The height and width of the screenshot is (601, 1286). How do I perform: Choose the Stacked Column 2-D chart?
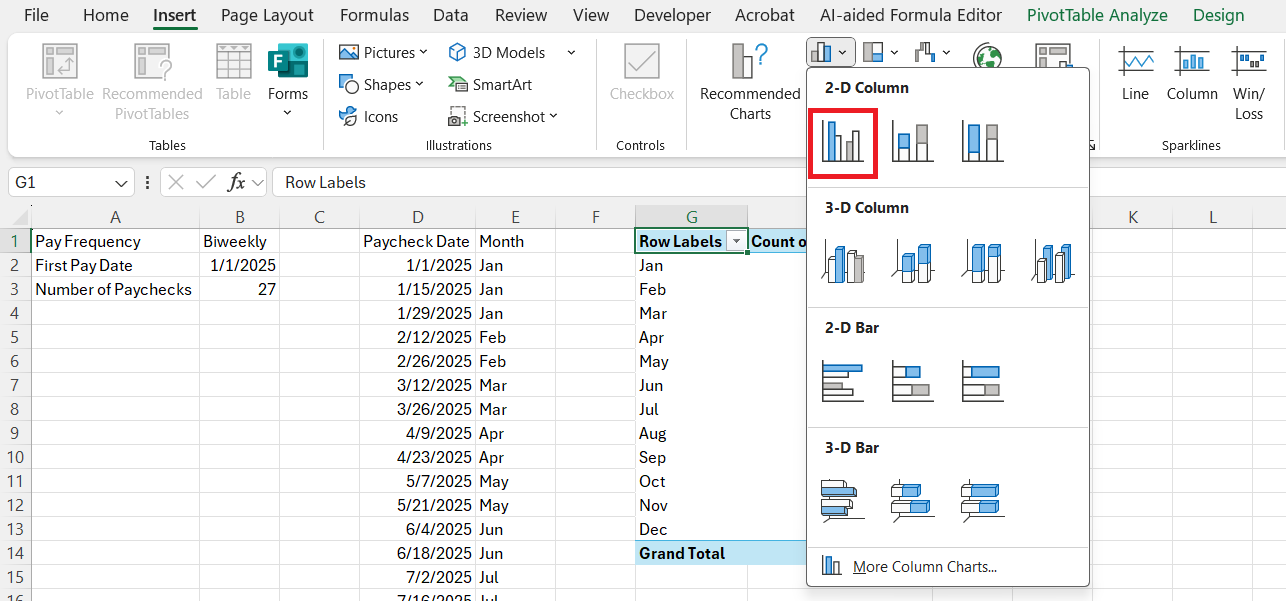click(912, 143)
